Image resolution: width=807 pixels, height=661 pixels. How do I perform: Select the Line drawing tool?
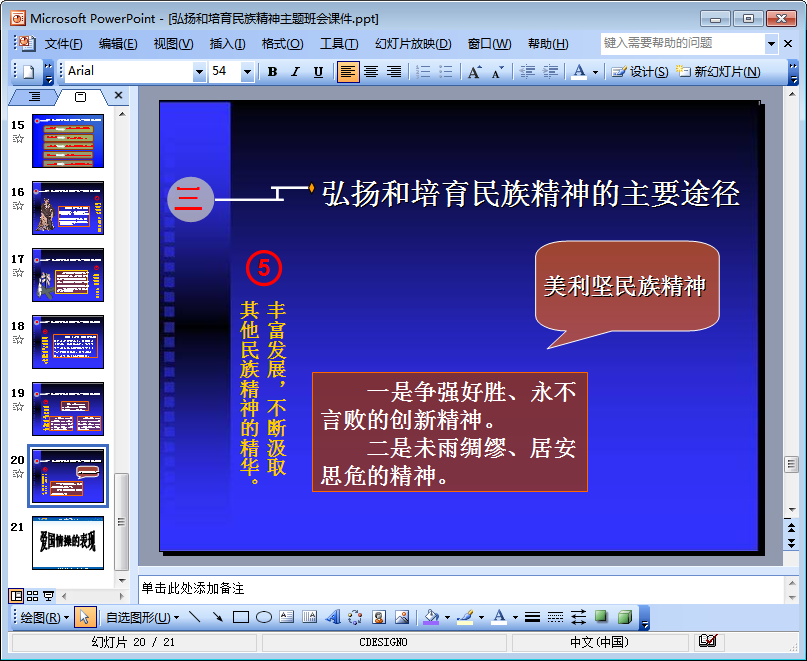point(195,617)
